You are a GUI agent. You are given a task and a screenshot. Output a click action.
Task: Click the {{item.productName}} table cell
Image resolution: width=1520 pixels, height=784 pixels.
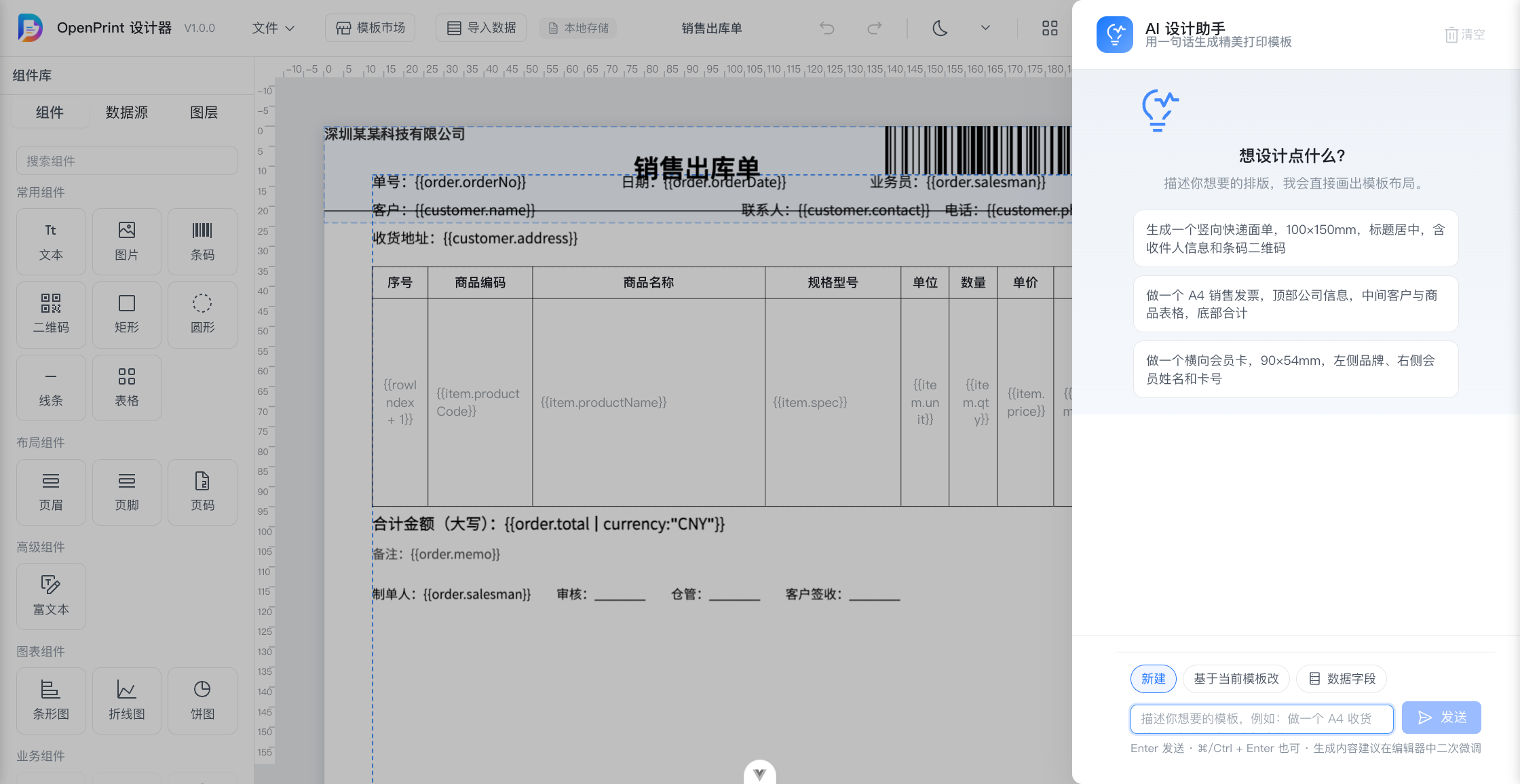pos(648,402)
